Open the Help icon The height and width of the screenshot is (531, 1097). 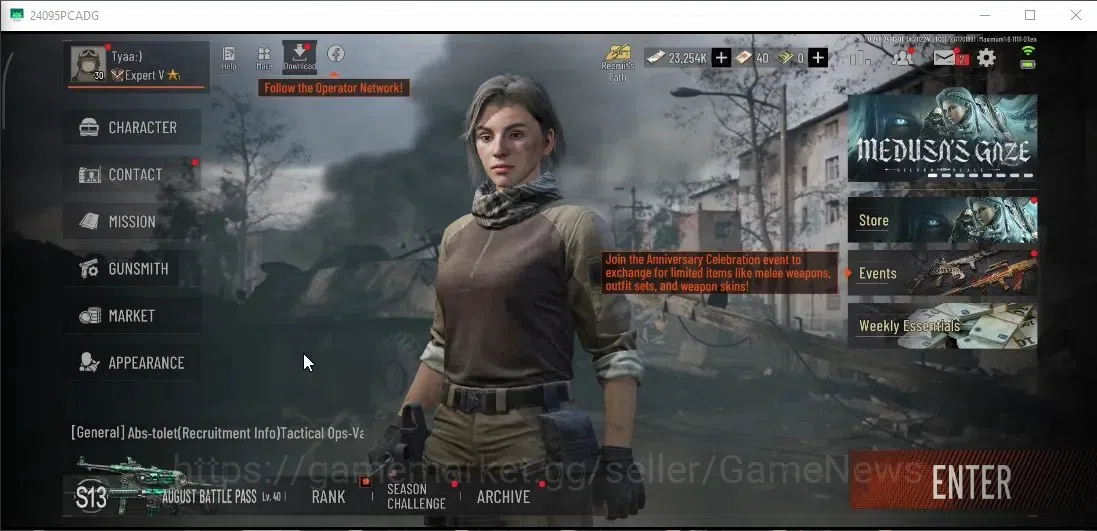[229, 57]
